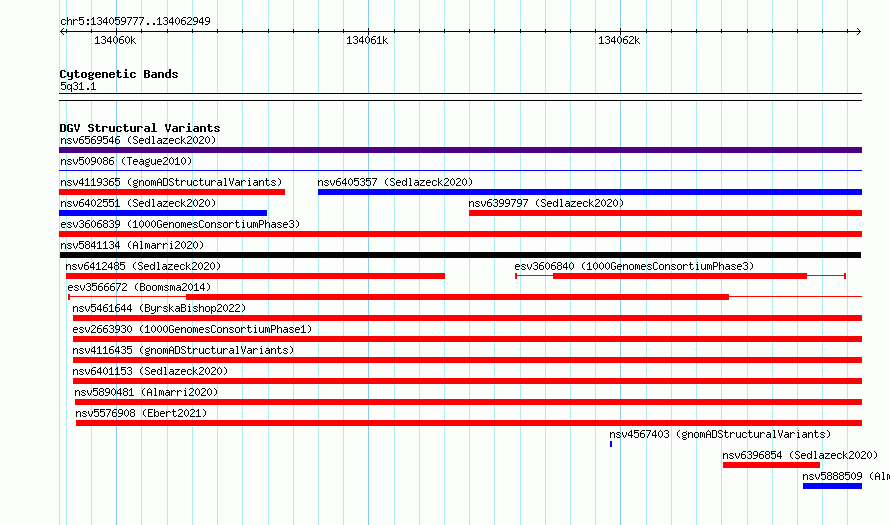Open the nsv5461644 (ByrskaBishop2022) label
Viewport: 890px width, 525px height.
(x=159, y=308)
